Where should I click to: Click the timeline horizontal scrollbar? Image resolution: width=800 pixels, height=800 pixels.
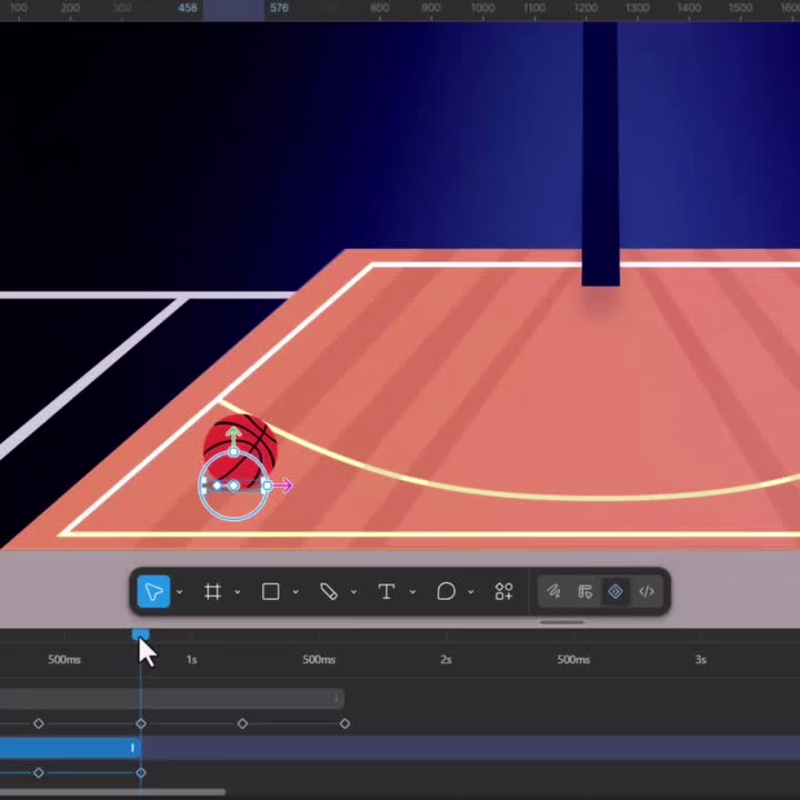point(112,792)
